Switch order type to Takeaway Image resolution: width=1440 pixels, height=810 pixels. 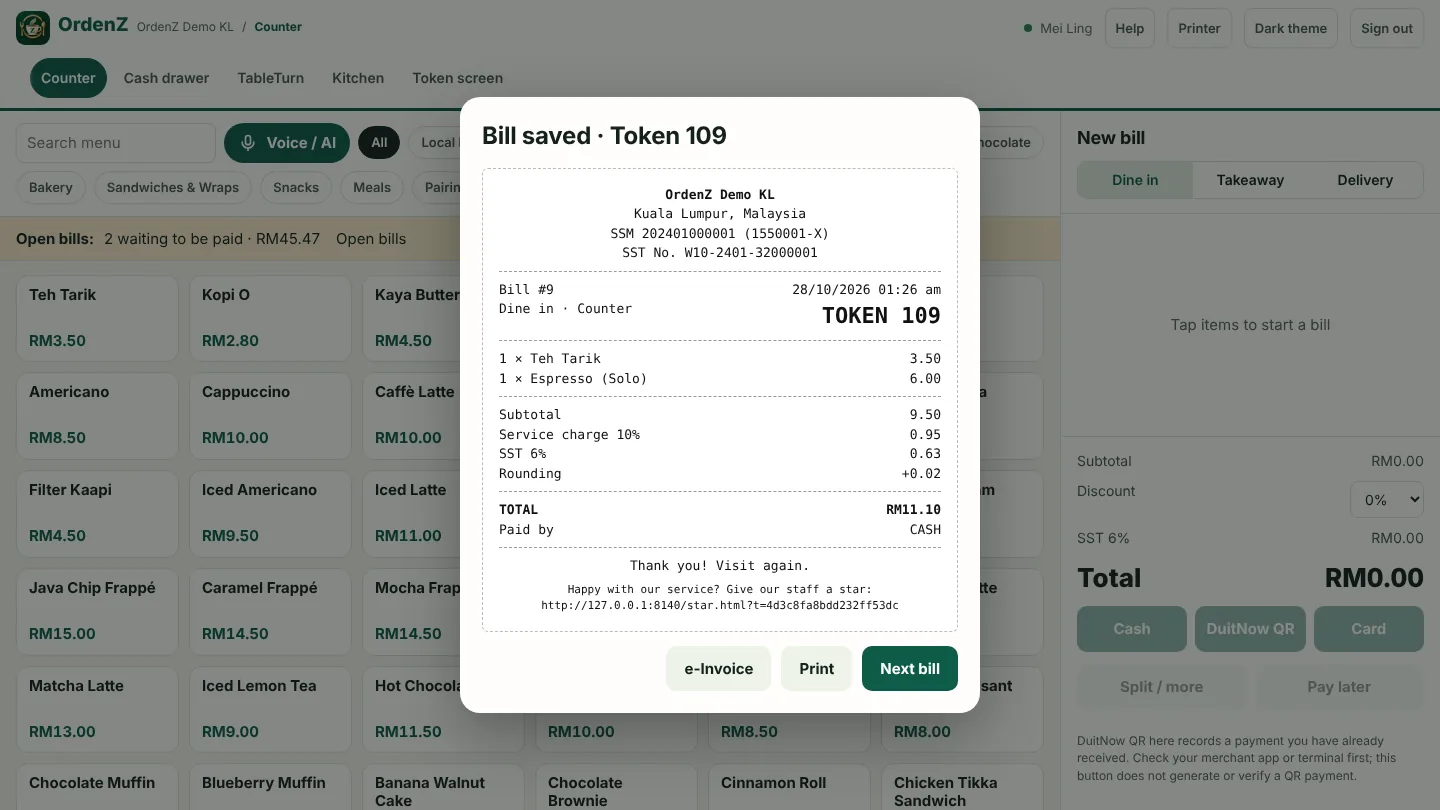pos(1250,180)
